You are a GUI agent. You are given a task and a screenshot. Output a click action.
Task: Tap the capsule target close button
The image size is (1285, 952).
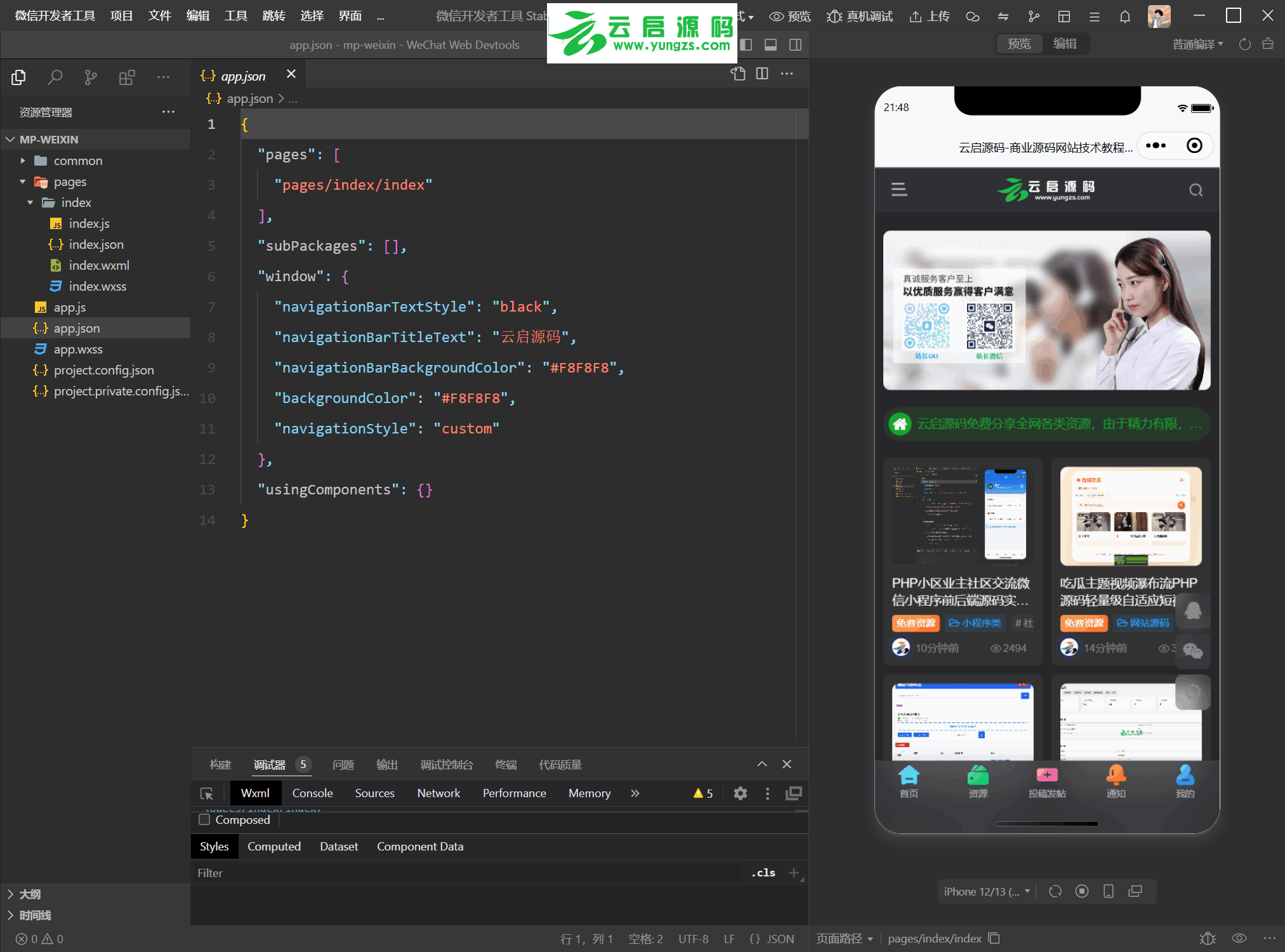coord(1194,145)
